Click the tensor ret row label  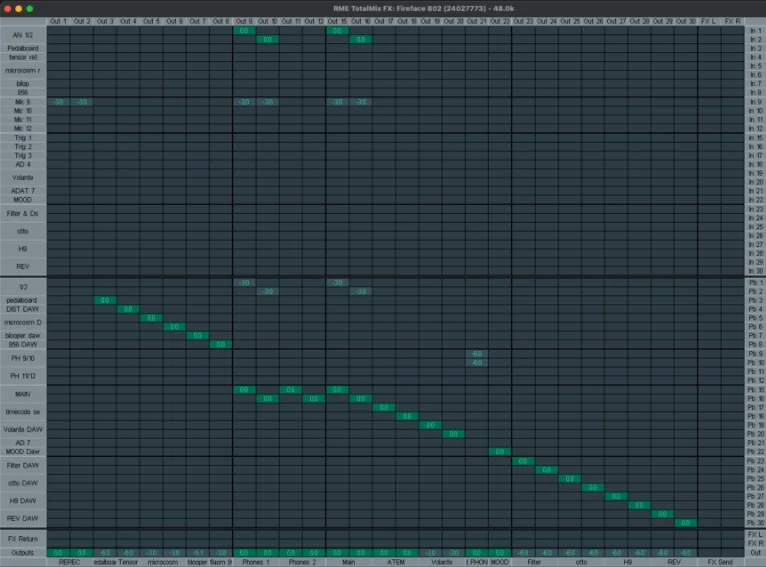point(23,57)
